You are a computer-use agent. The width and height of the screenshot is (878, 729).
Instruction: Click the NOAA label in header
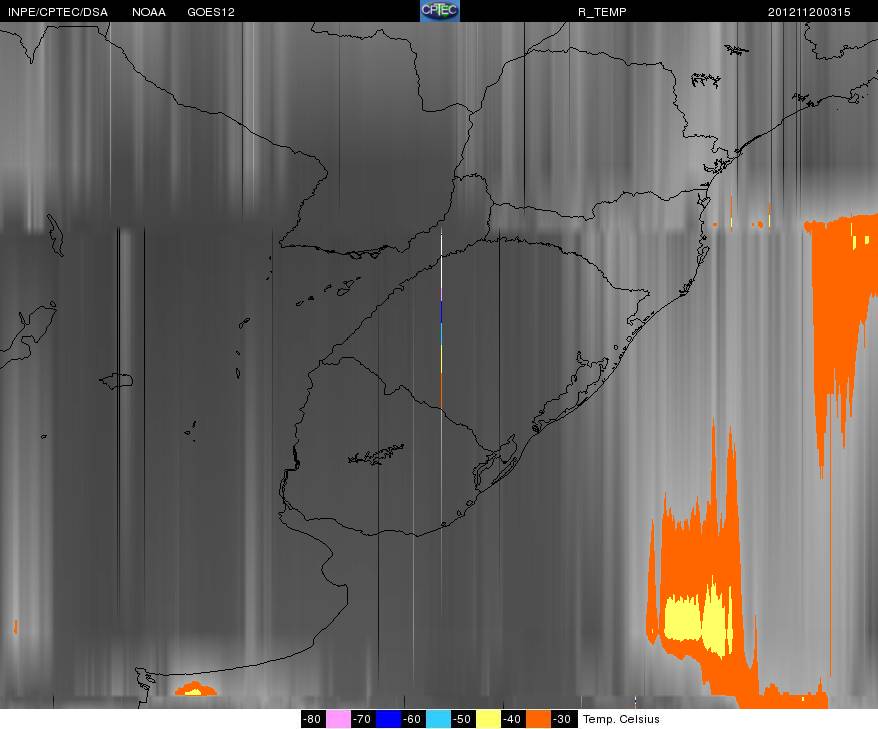[x=149, y=12]
